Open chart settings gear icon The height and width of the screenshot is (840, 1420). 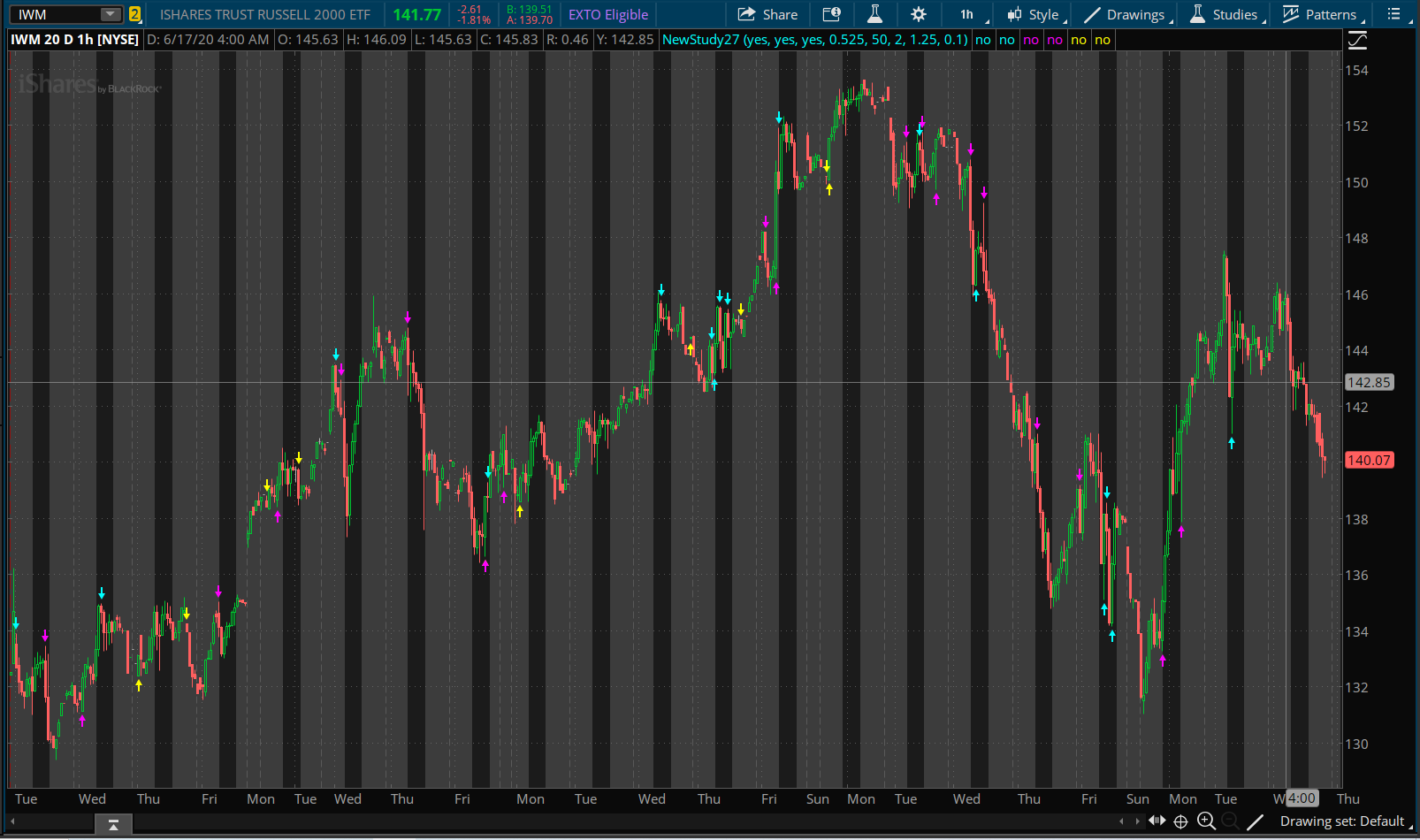pyautogui.click(x=919, y=14)
